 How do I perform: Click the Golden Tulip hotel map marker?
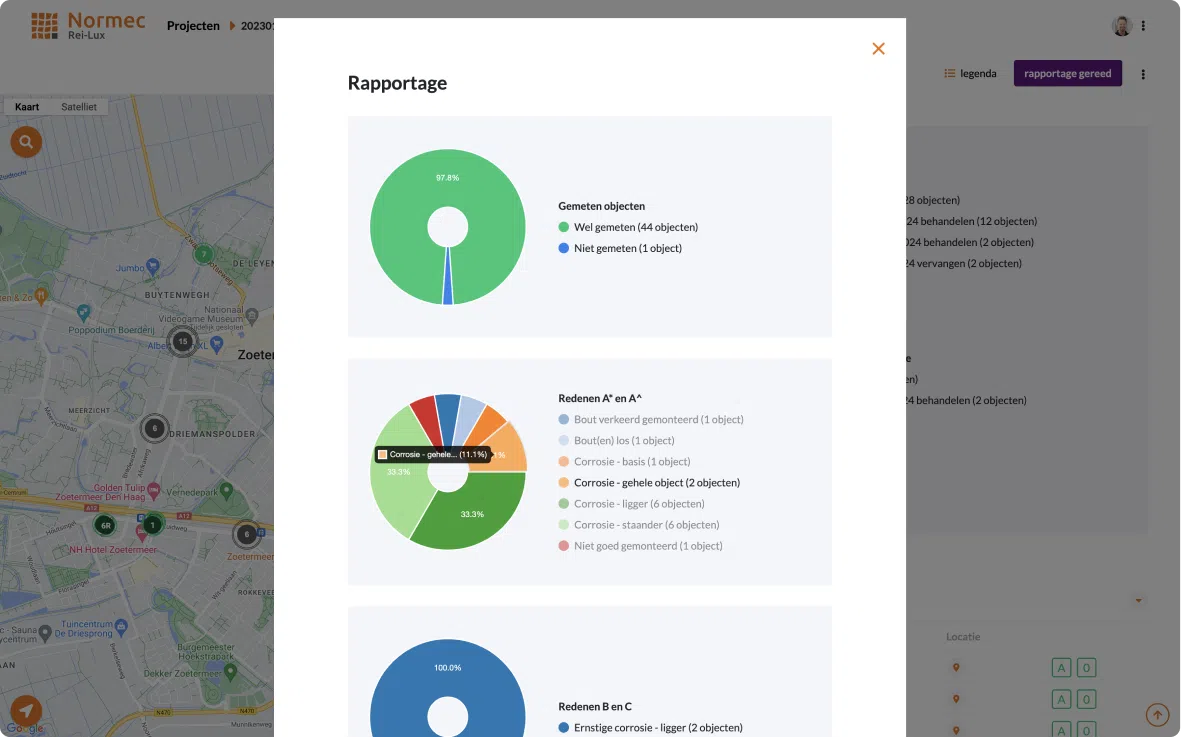(154, 489)
